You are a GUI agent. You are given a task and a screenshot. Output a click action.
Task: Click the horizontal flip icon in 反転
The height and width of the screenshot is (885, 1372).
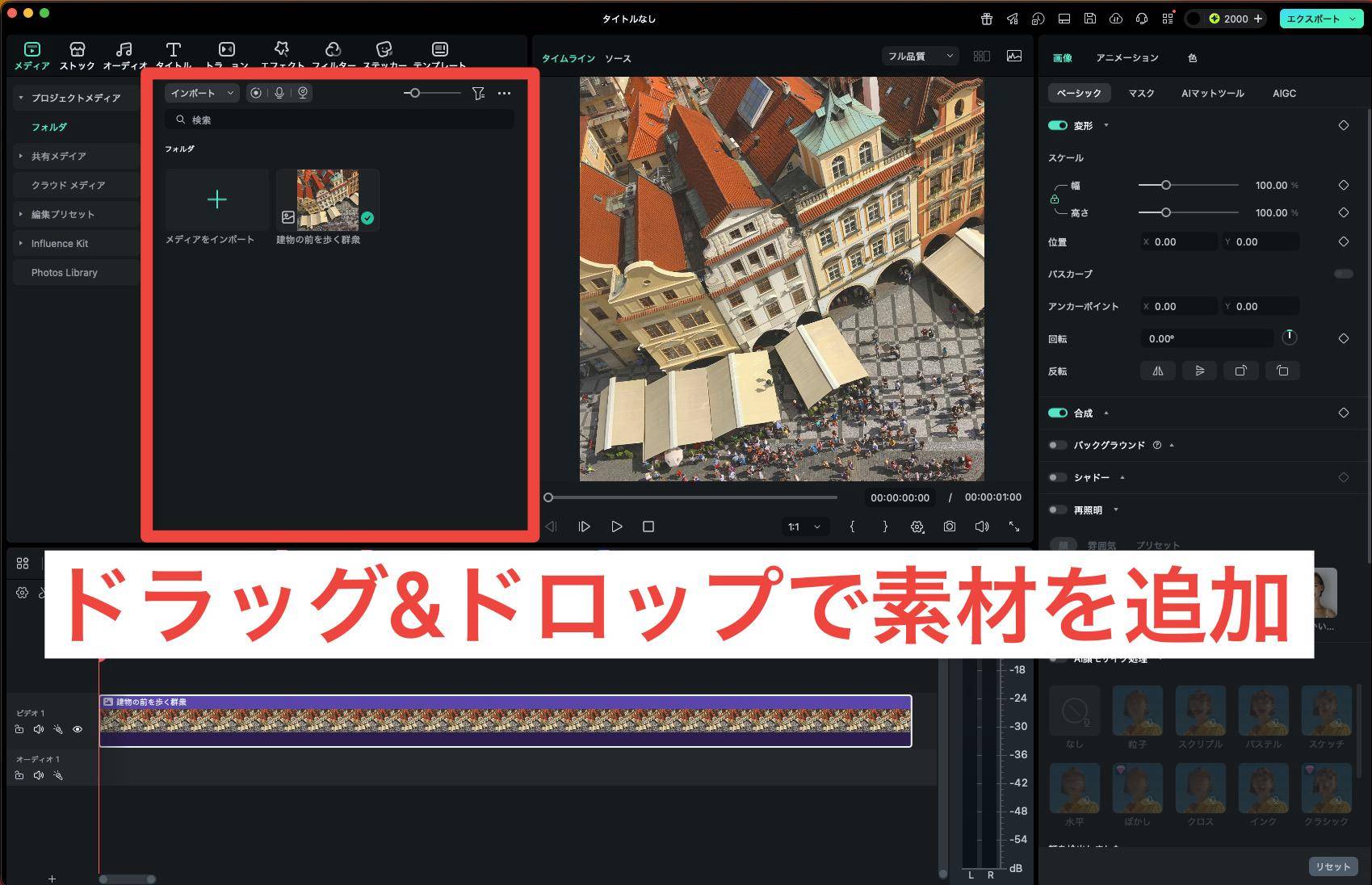click(x=1158, y=371)
